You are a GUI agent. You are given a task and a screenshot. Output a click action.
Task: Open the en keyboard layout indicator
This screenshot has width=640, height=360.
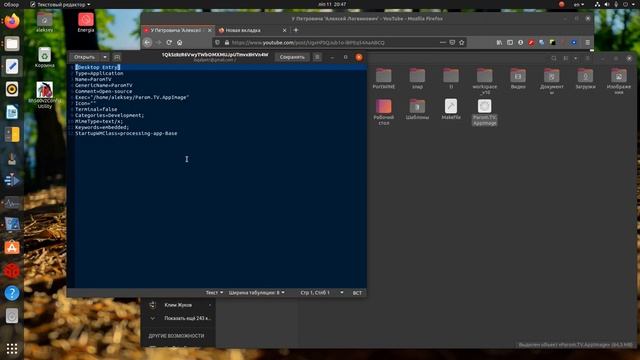578,4
